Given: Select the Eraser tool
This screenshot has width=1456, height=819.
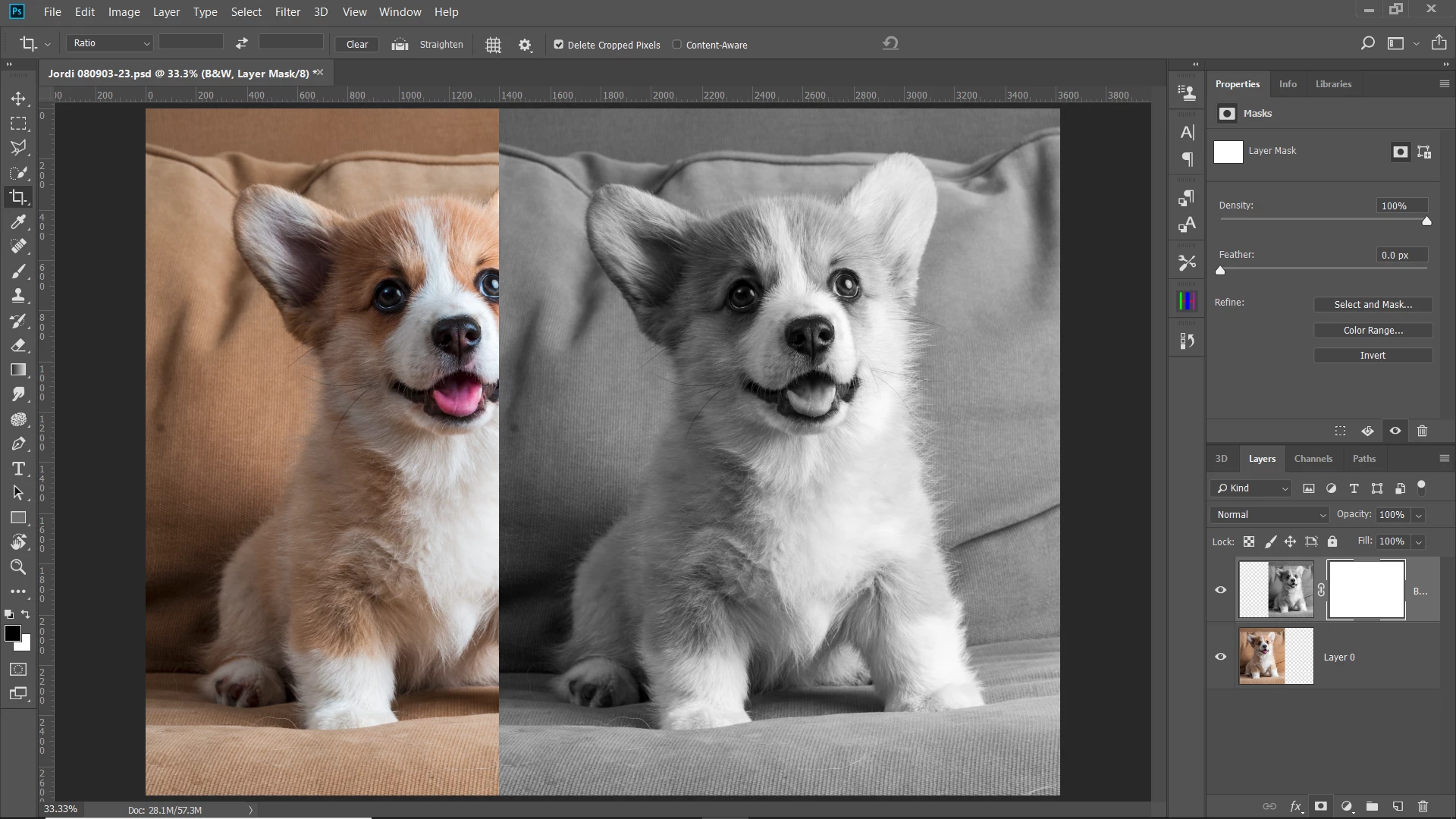Looking at the screenshot, I should [x=18, y=345].
